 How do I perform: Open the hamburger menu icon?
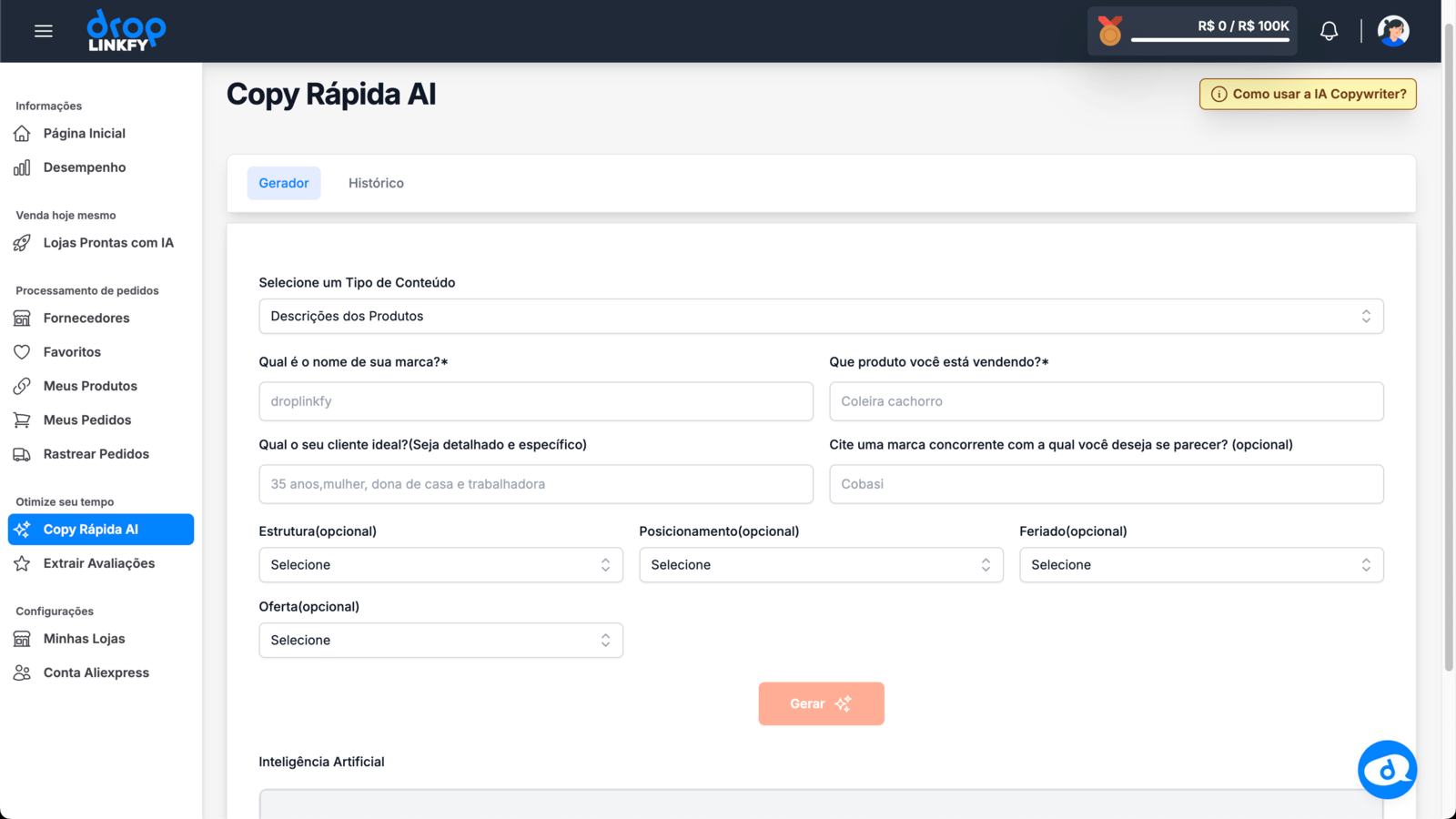(44, 31)
